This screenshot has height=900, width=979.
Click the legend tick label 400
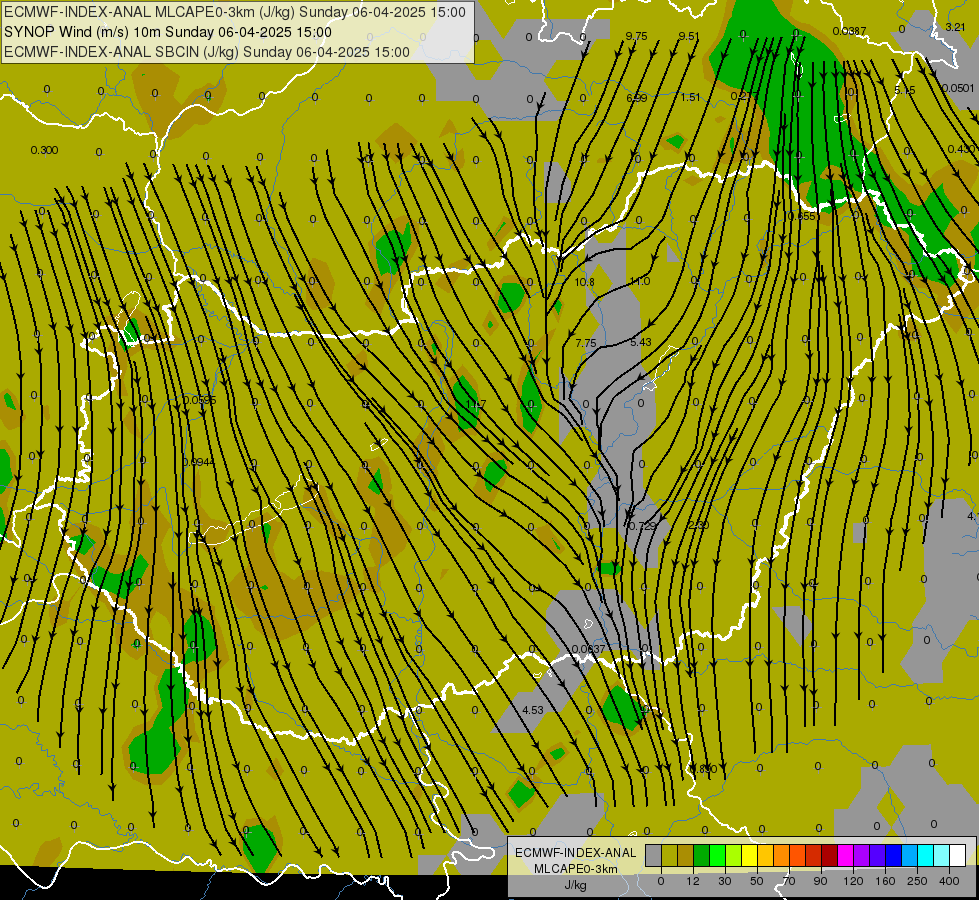[x=949, y=881]
